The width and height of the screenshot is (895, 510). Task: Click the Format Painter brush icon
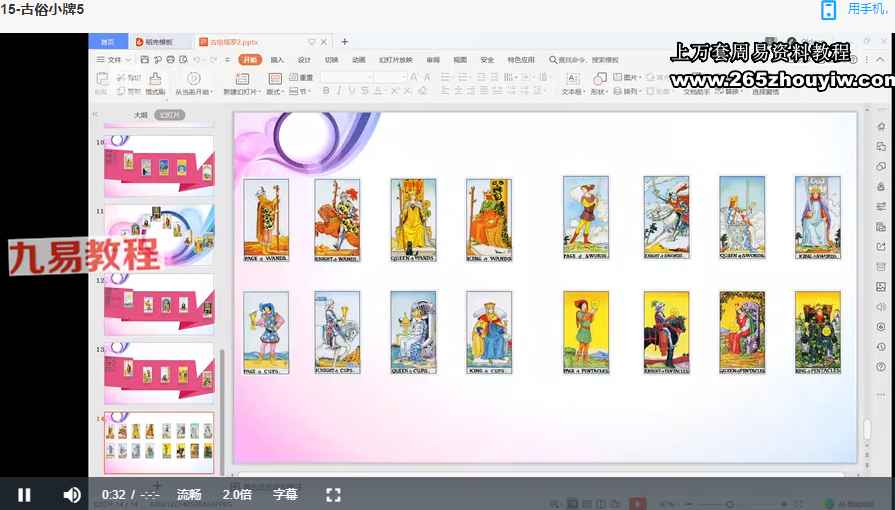pos(155,78)
